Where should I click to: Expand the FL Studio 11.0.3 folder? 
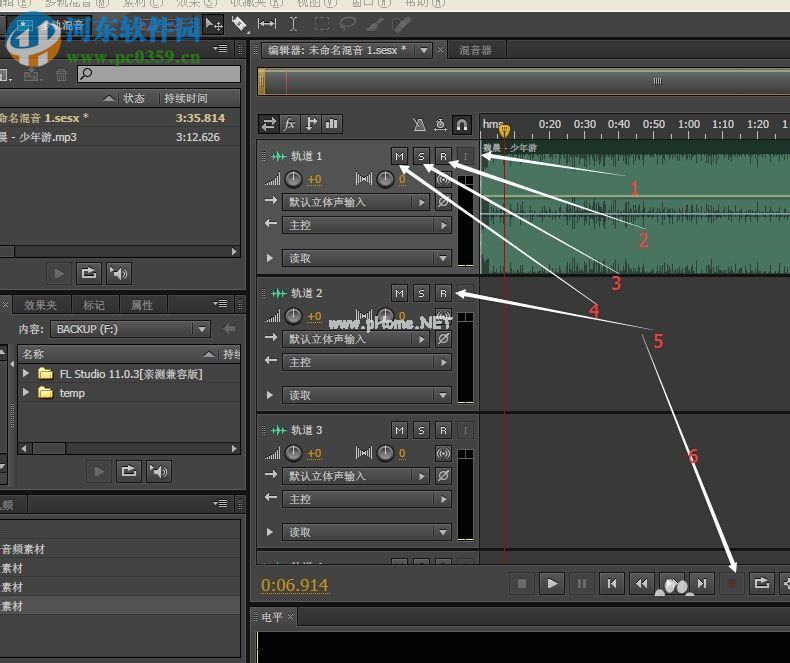tap(26, 374)
